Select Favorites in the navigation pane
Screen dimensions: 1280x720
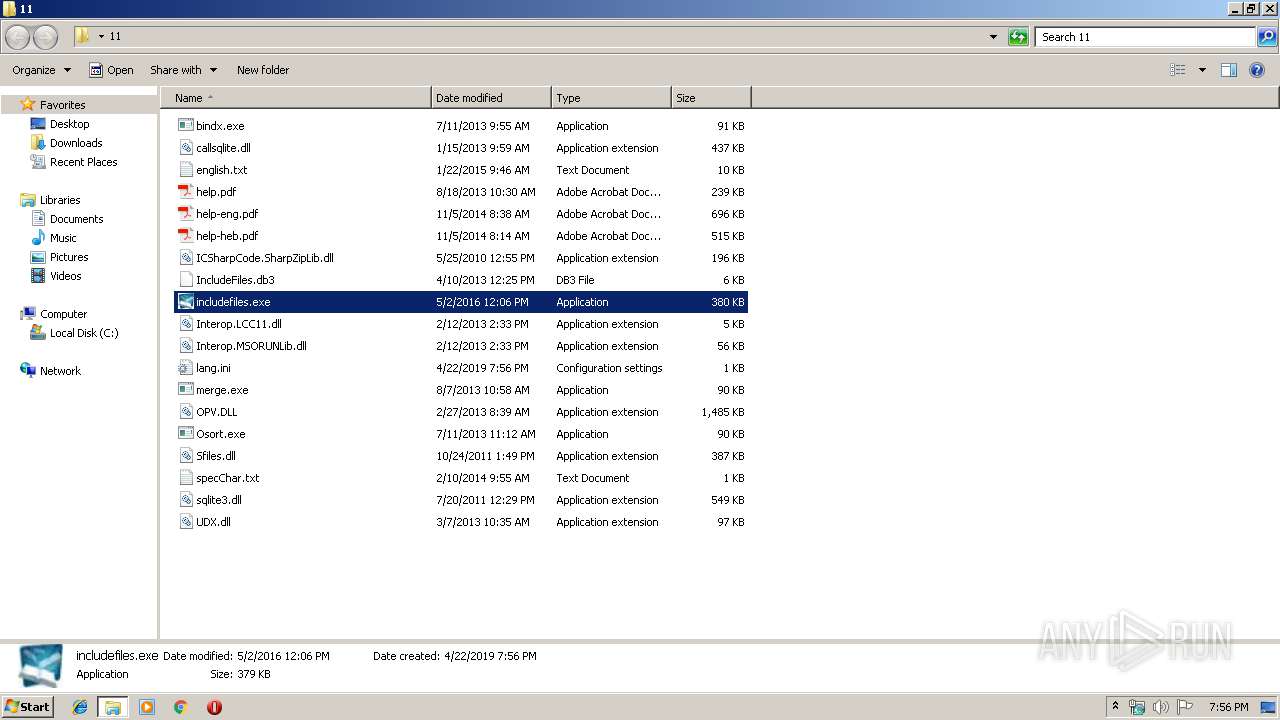point(62,105)
